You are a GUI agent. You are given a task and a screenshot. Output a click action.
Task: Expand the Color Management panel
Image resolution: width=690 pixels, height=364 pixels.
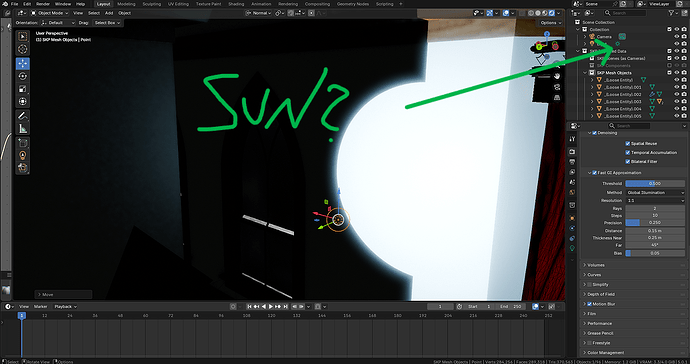606,353
